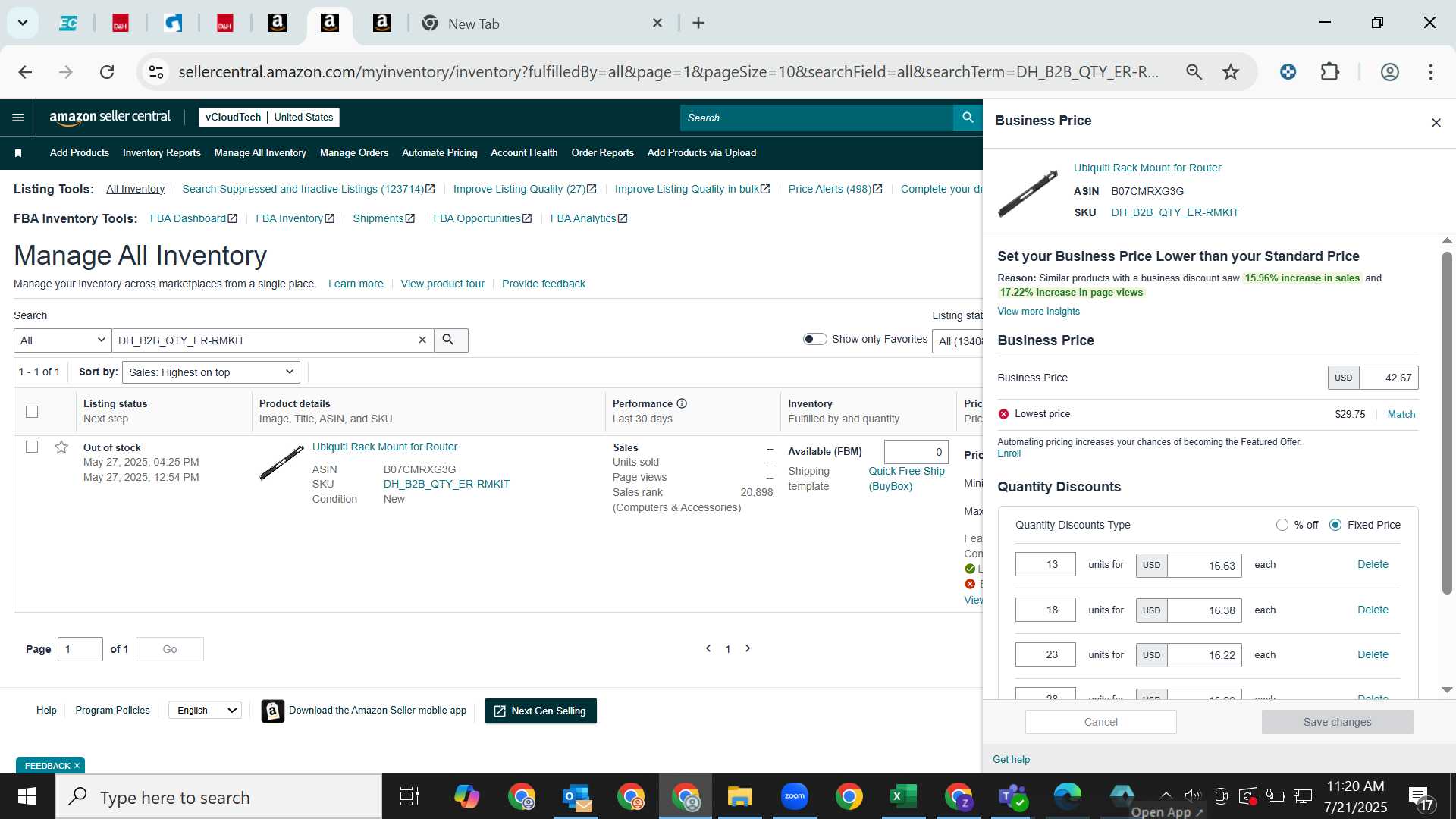Click the Amazon Seller Central logo
1456x819 pixels.
click(x=110, y=118)
